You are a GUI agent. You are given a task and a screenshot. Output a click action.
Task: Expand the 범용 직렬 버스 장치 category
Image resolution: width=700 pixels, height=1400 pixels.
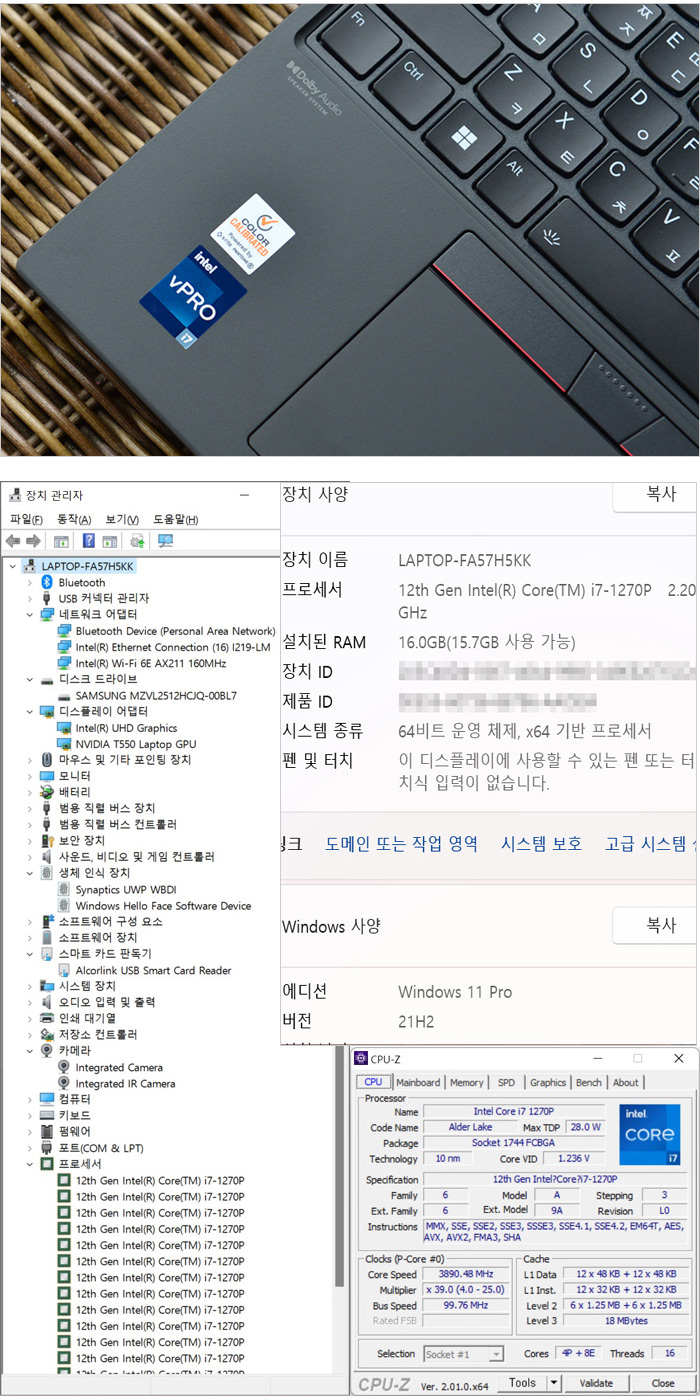pos(30,808)
